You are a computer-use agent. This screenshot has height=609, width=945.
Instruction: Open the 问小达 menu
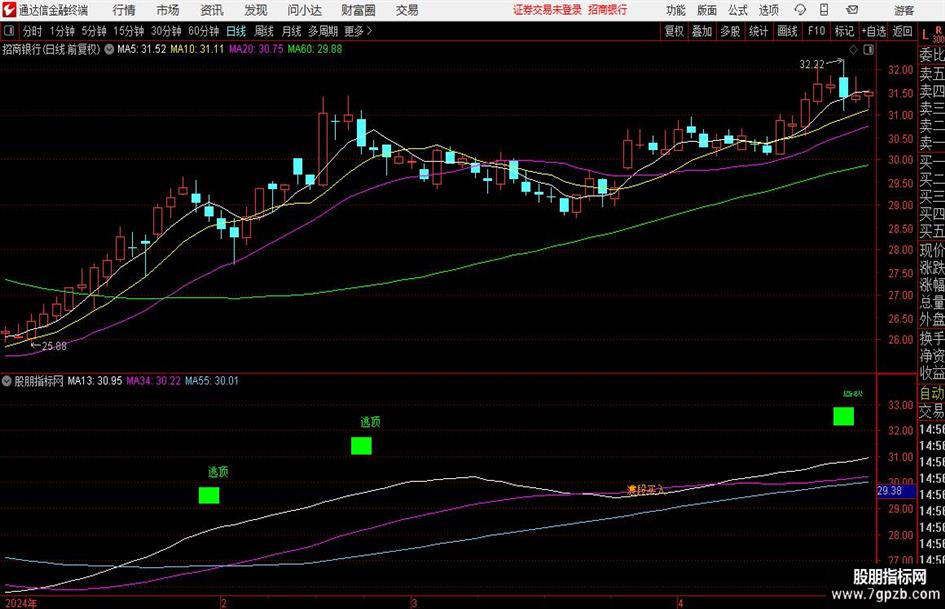pos(304,10)
